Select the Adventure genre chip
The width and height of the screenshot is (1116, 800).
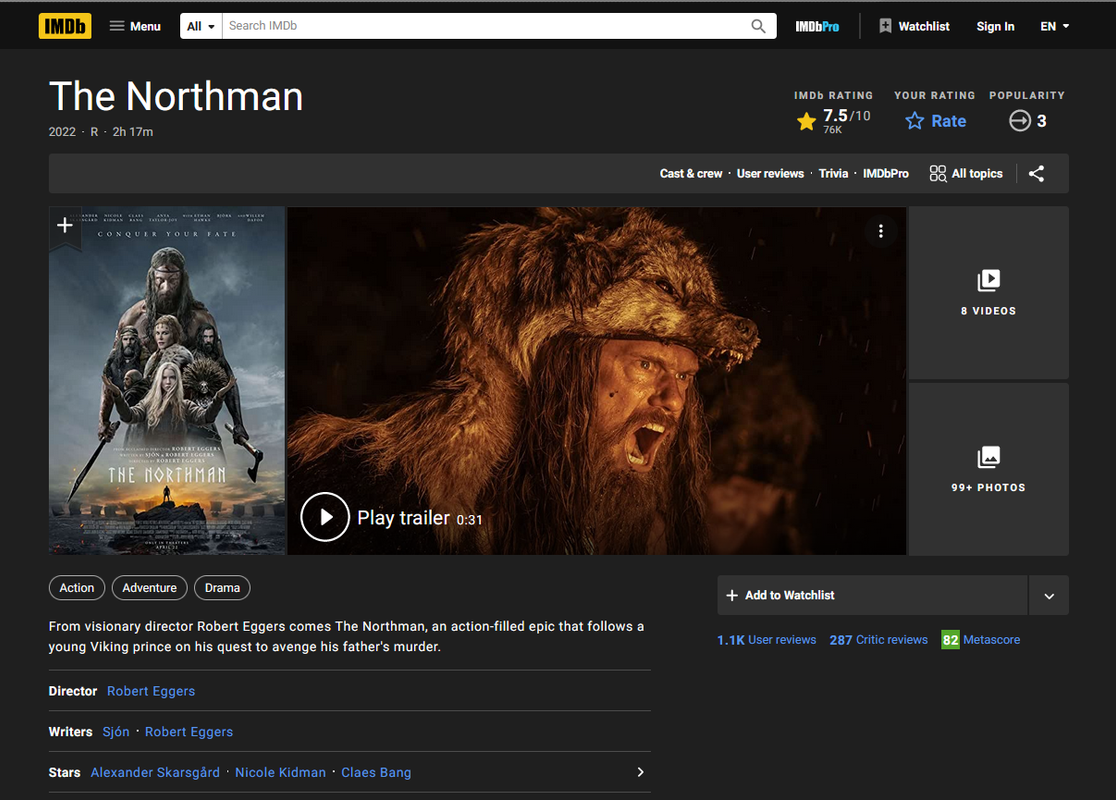(149, 588)
